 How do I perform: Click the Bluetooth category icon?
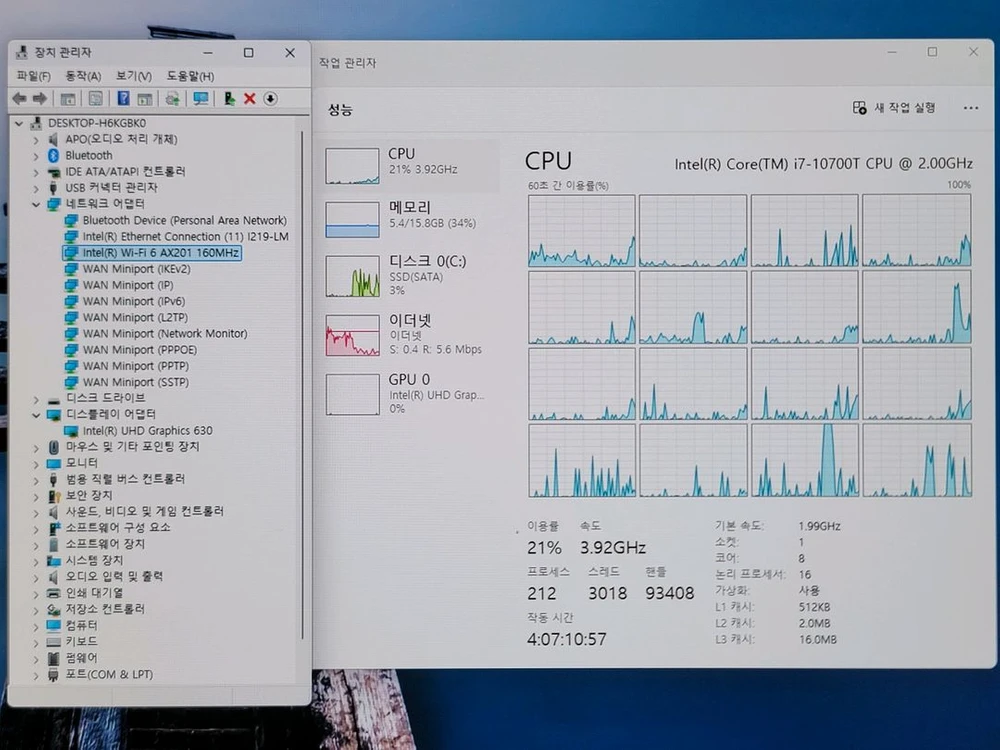(x=54, y=156)
